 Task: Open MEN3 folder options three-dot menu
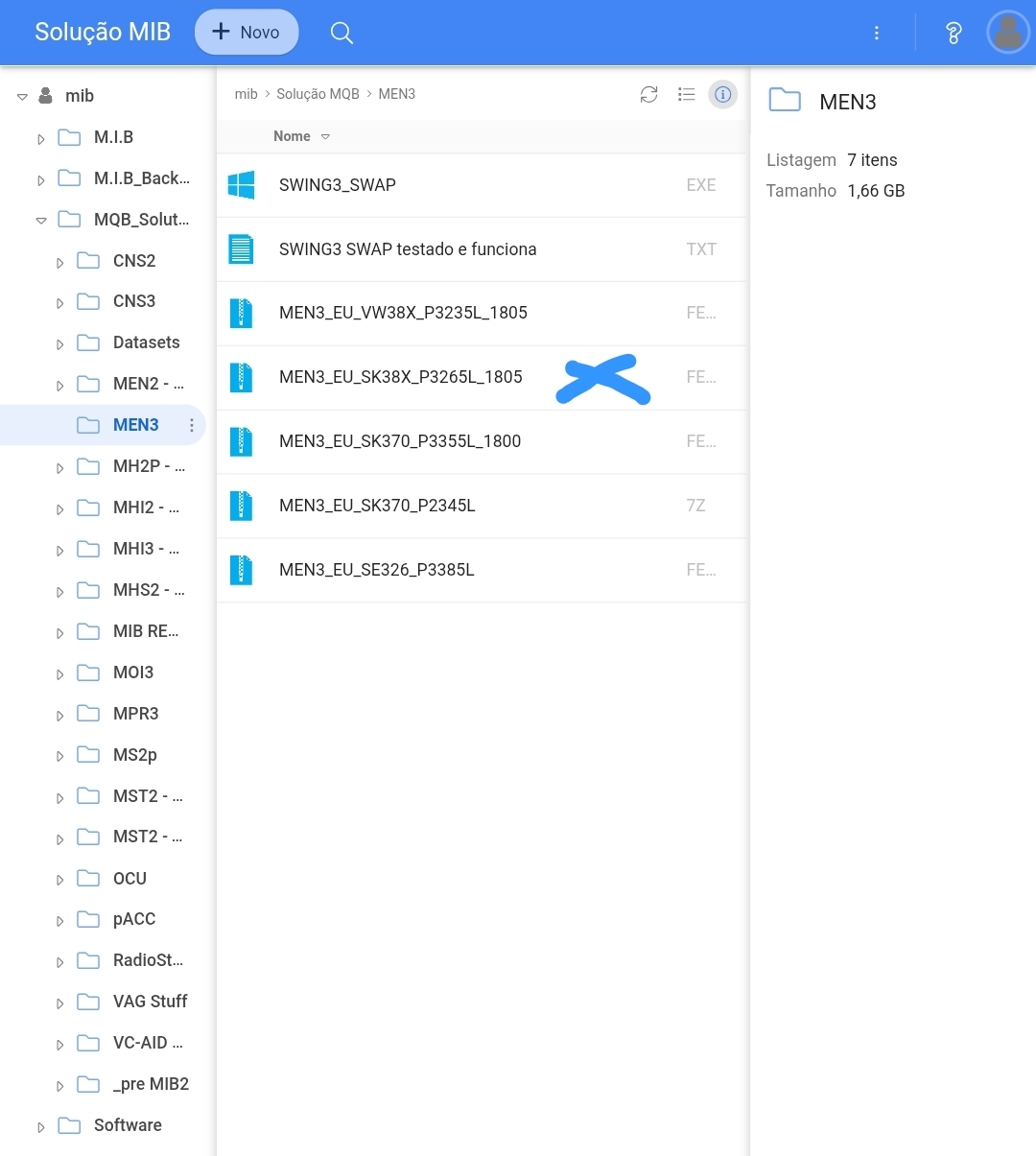pos(192,425)
